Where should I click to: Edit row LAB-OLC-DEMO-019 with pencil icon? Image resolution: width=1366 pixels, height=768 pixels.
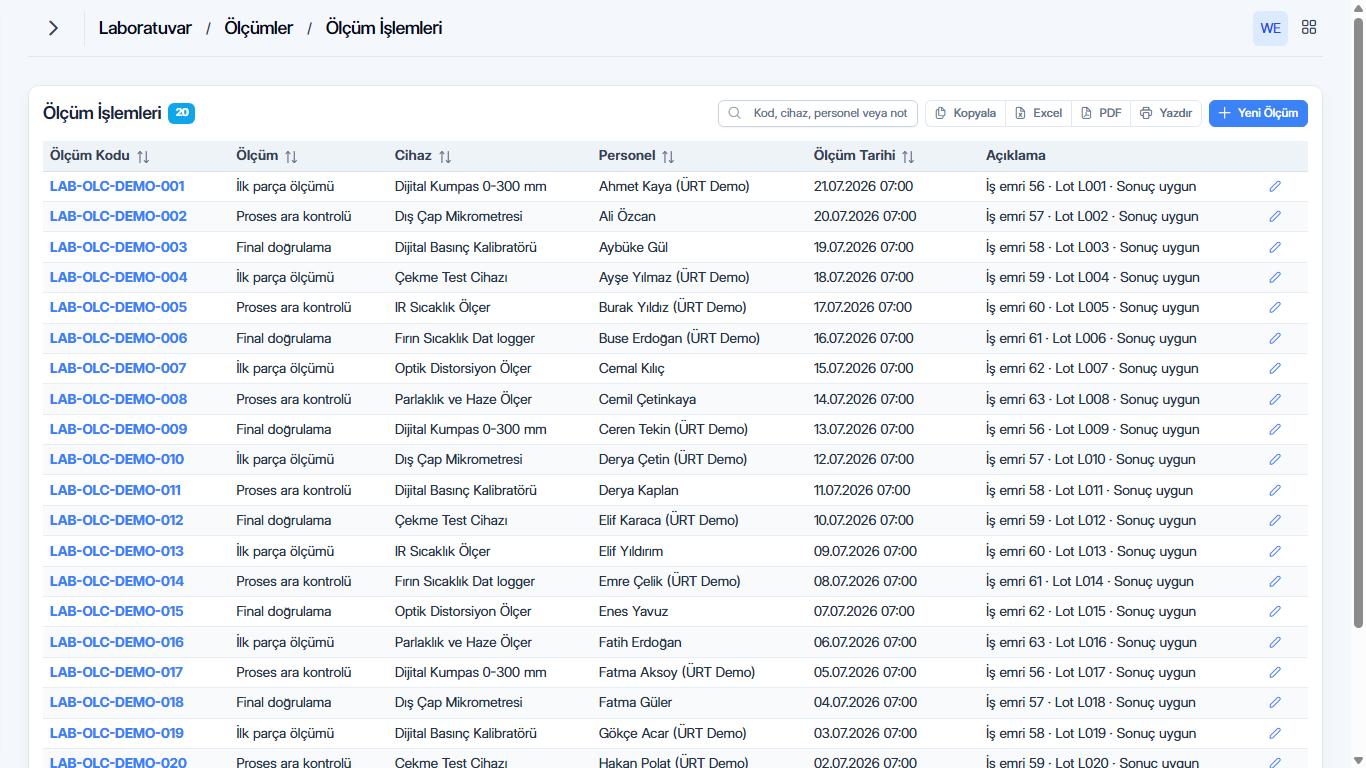(x=1275, y=733)
